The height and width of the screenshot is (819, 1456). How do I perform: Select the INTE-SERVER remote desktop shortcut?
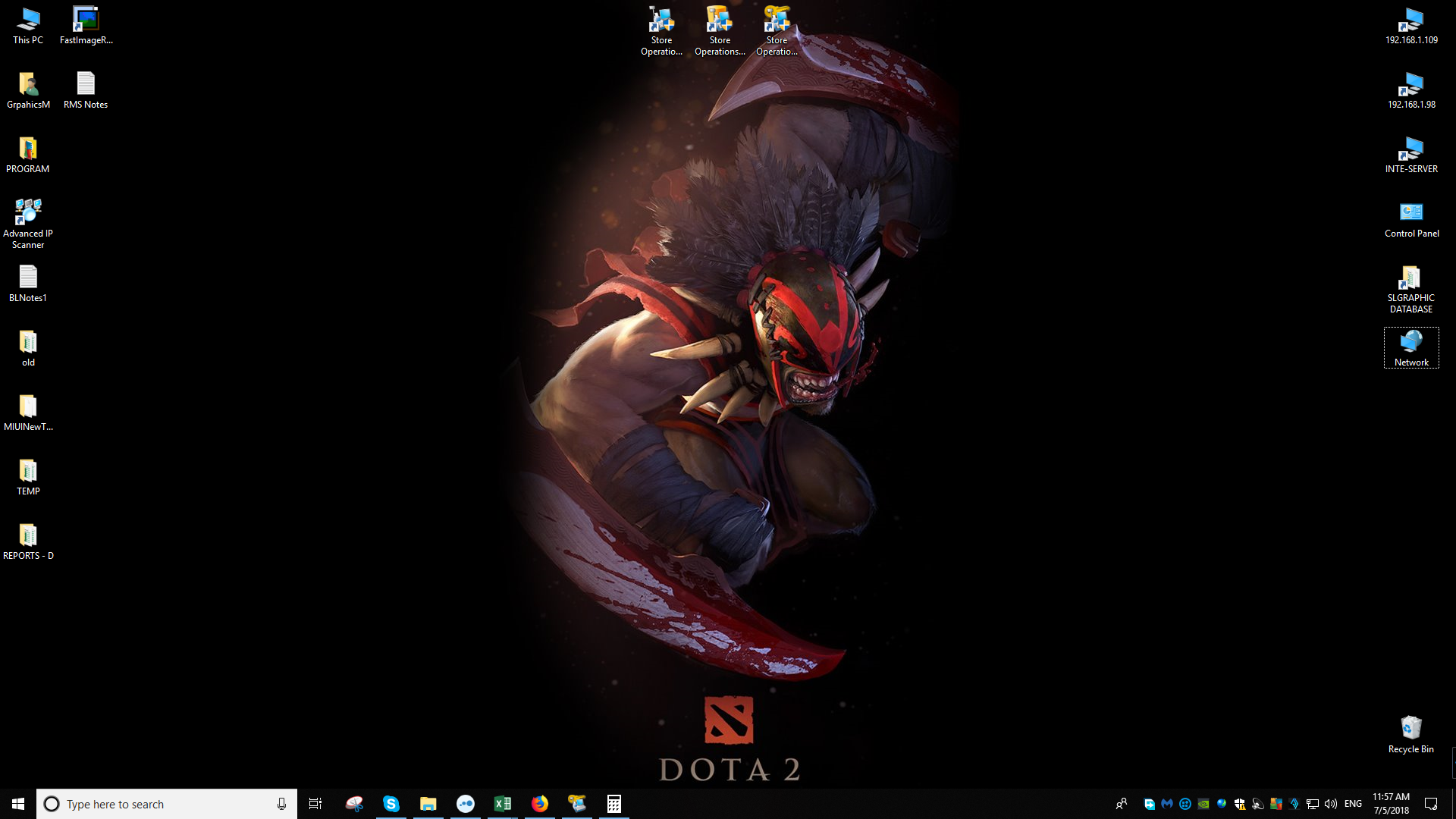(x=1411, y=155)
